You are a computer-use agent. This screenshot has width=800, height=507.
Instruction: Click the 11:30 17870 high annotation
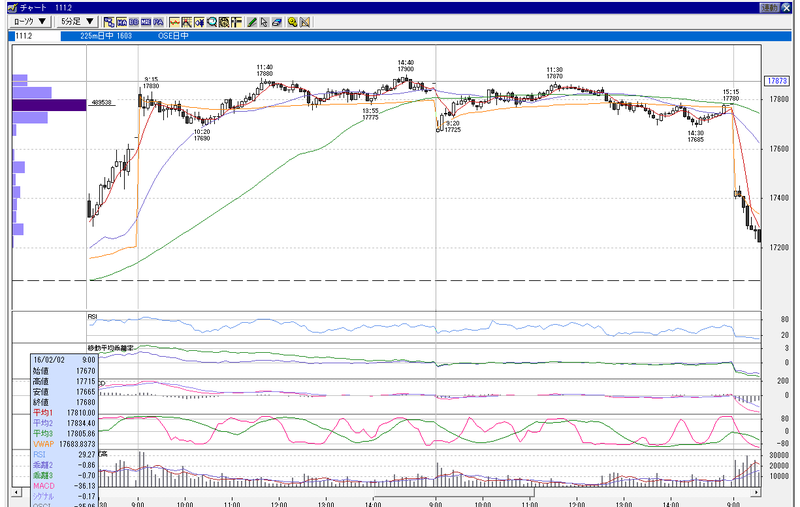point(555,73)
